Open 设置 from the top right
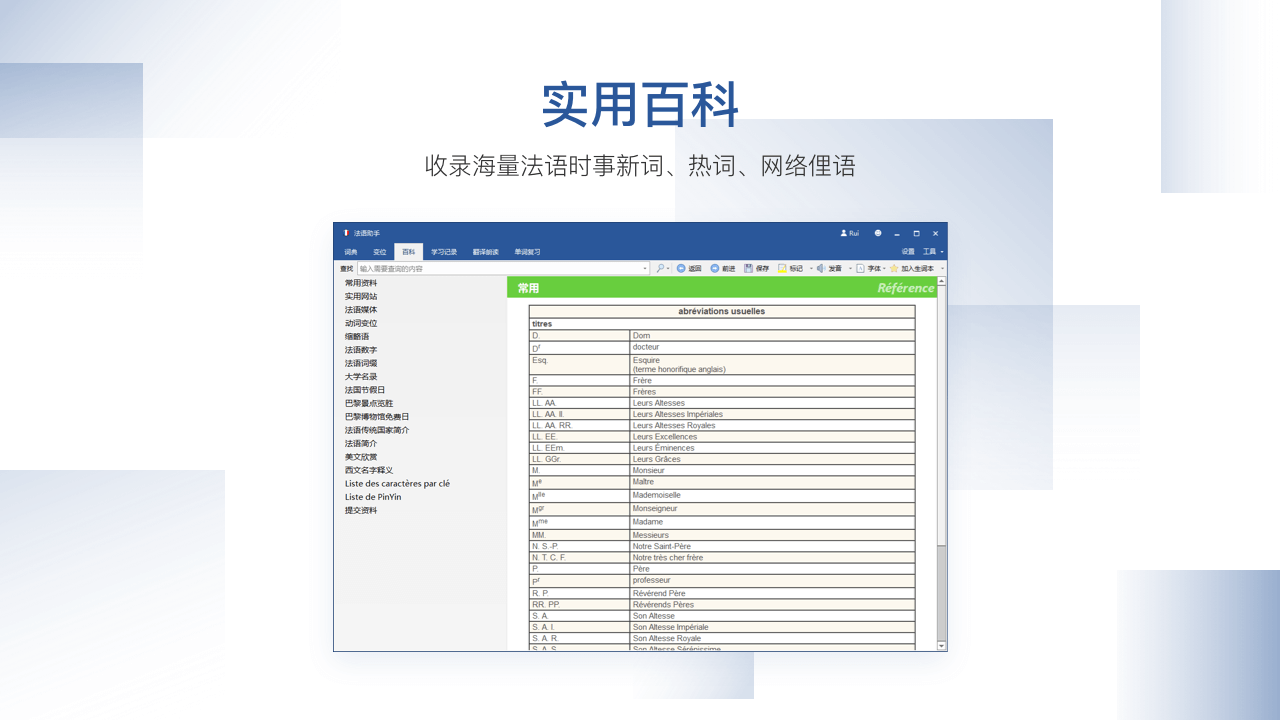 [908, 251]
